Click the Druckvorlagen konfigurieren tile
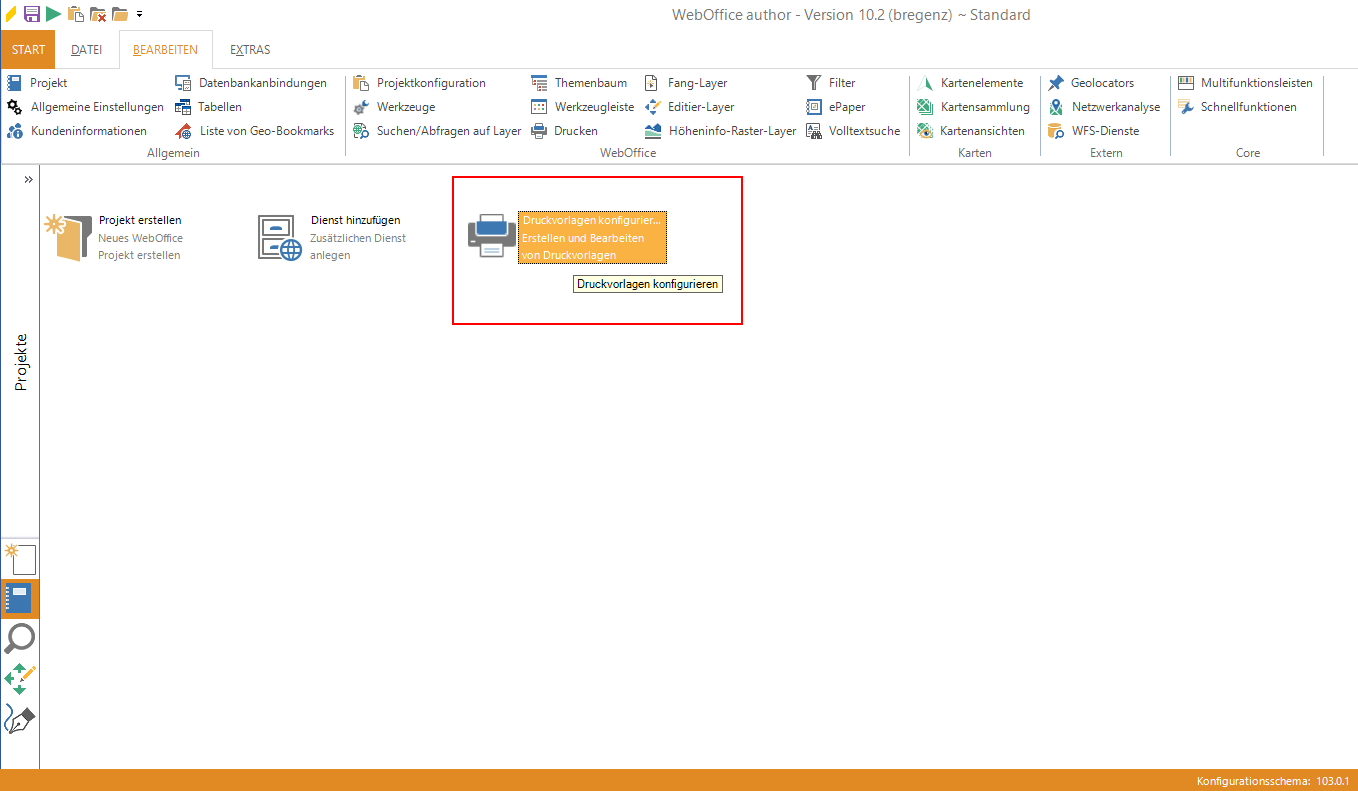Screen dimensions: 1358x791 (567, 237)
